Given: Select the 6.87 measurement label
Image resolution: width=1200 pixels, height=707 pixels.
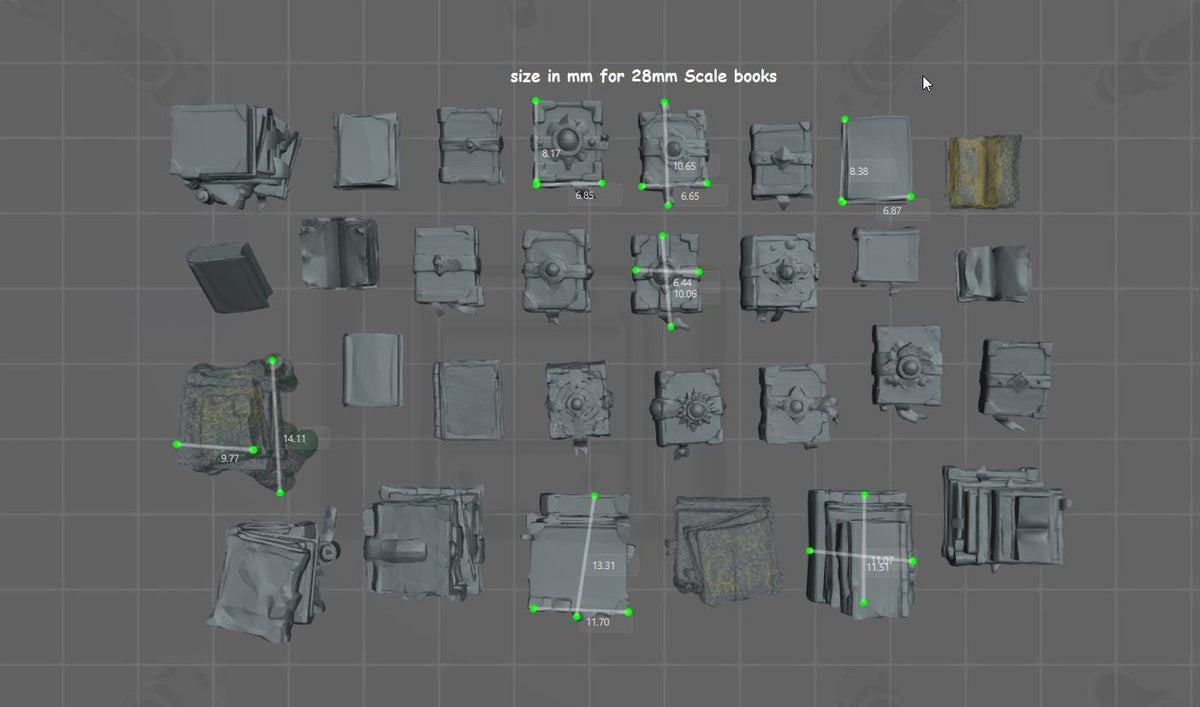Looking at the screenshot, I should click(x=892, y=211).
